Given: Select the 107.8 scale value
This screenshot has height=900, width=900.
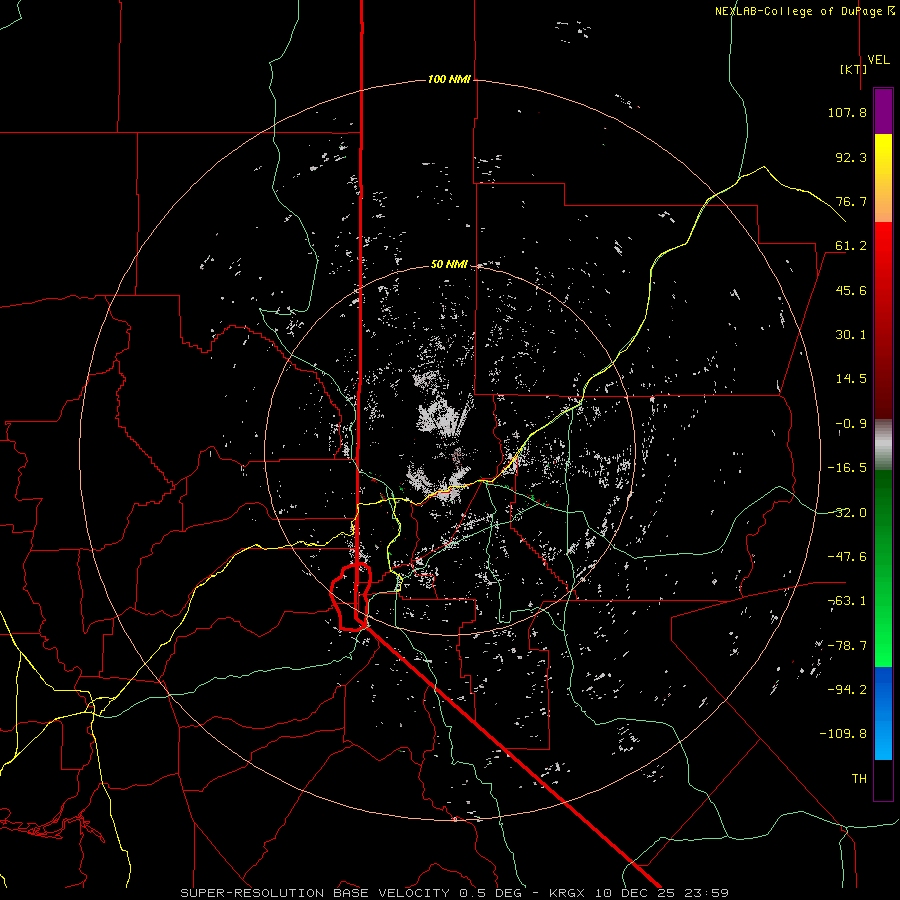Looking at the screenshot, I should pyautogui.click(x=847, y=112).
